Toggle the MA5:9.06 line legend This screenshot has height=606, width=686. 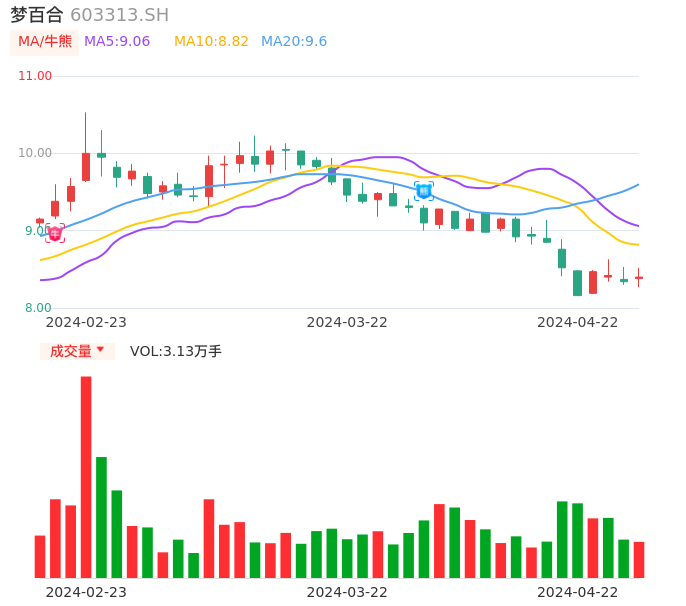point(117,42)
